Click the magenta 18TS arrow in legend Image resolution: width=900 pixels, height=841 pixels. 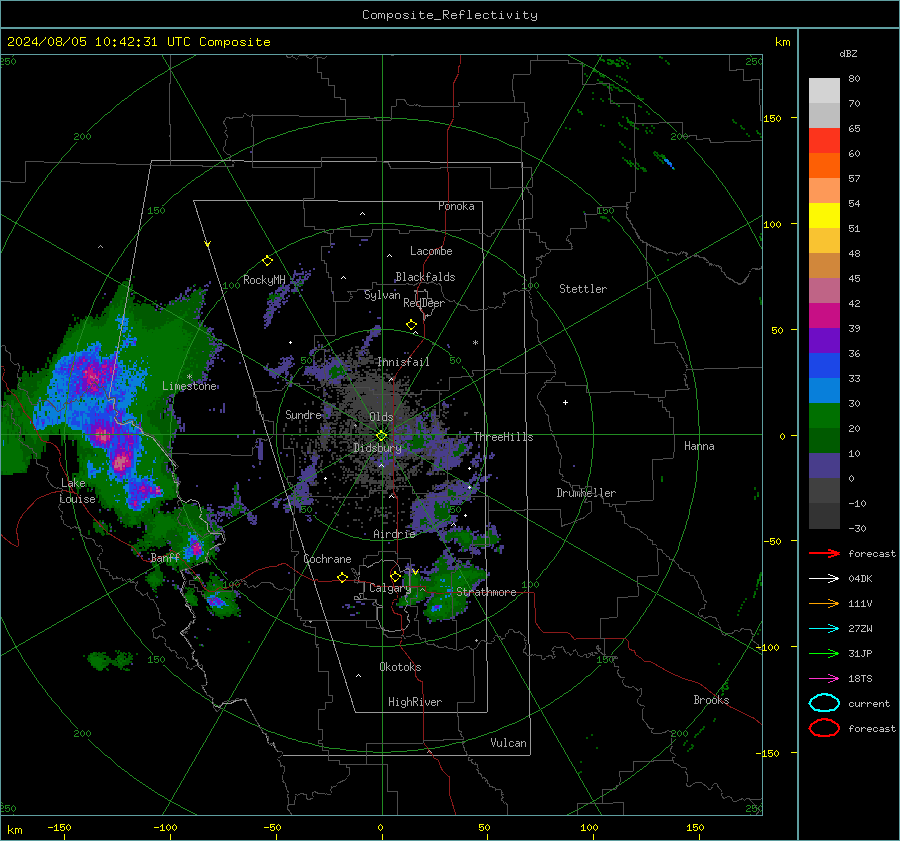click(824, 679)
